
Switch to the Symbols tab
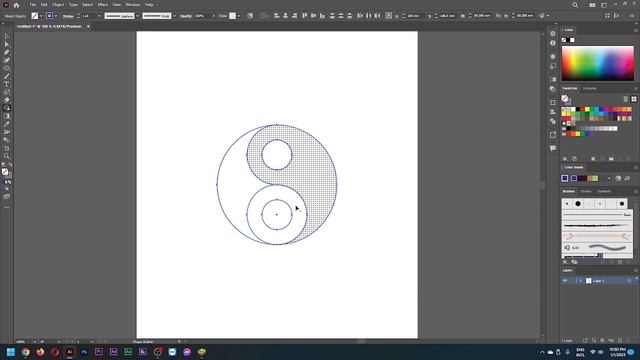click(604, 191)
